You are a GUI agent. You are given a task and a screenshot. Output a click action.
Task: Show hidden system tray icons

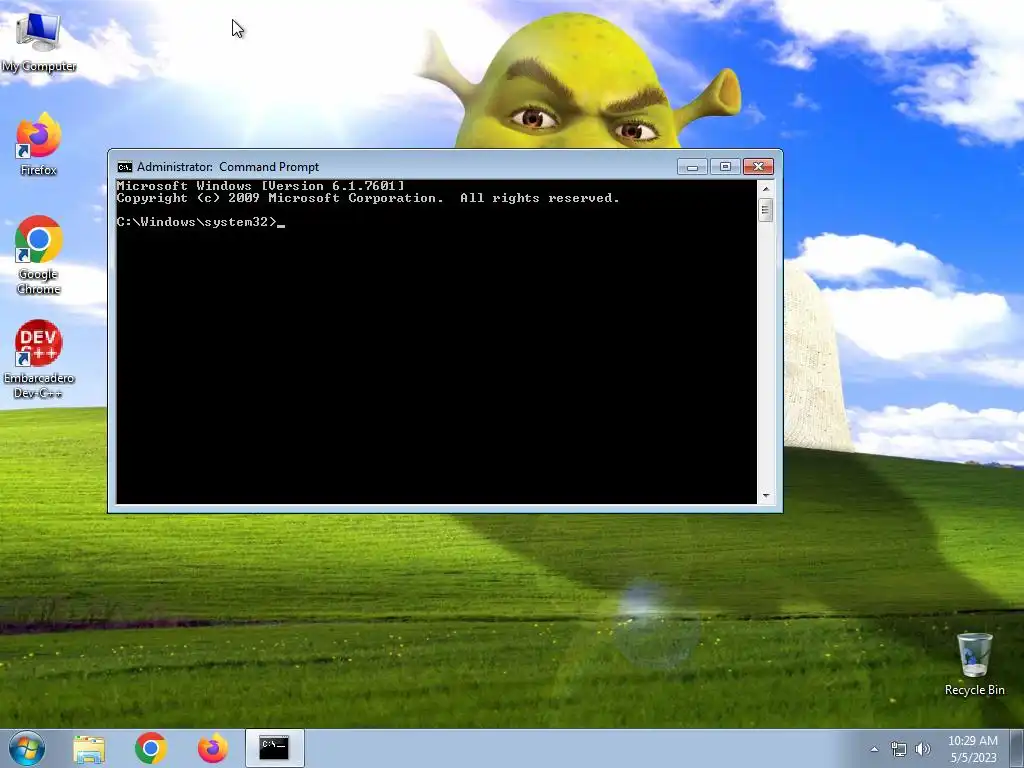tap(874, 749)
